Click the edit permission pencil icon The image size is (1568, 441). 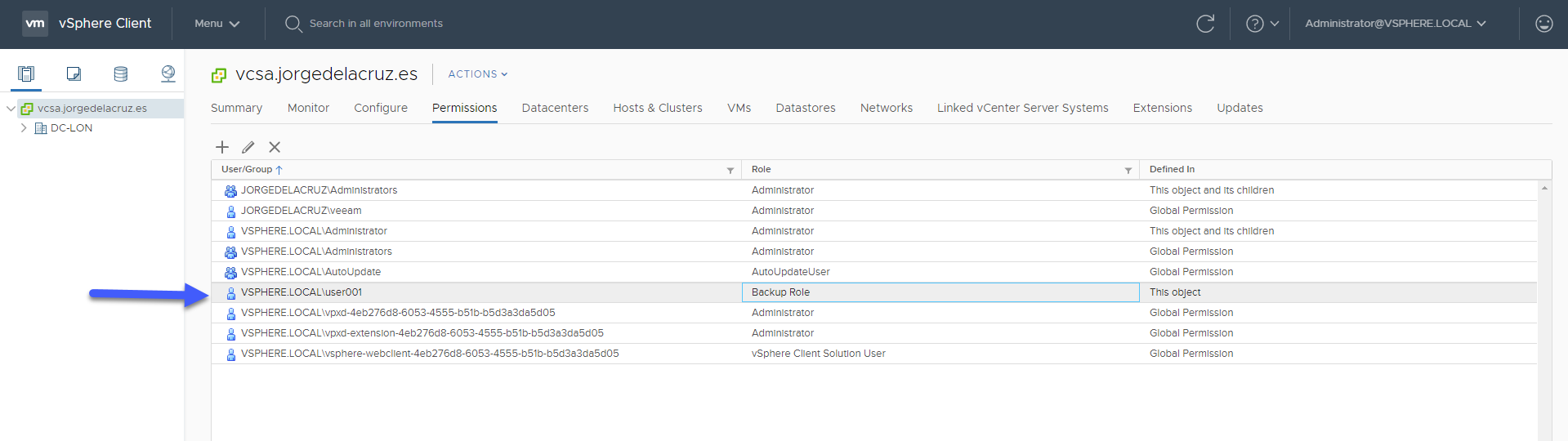pos(248,147)
